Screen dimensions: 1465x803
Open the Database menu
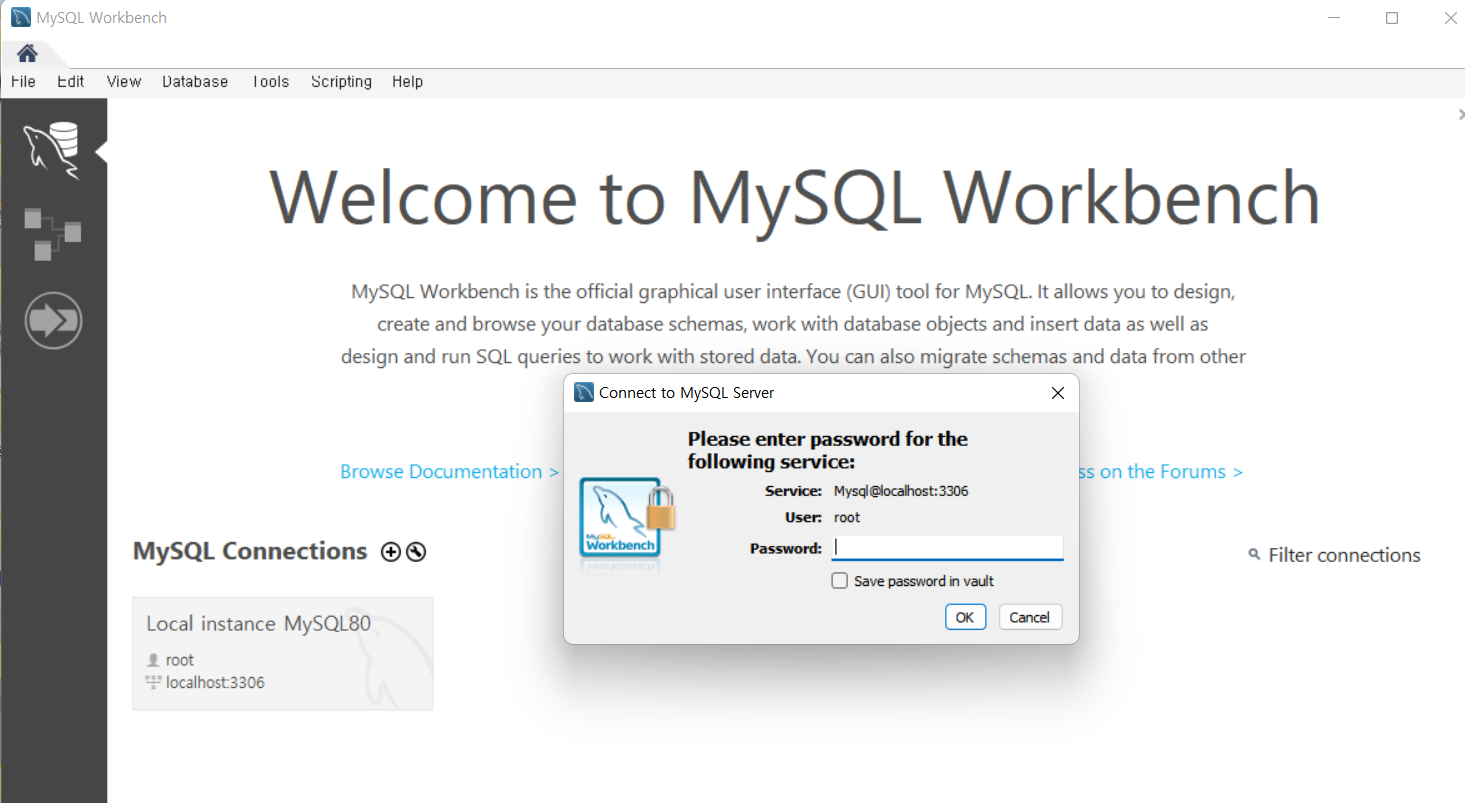[x=195, y=82]
